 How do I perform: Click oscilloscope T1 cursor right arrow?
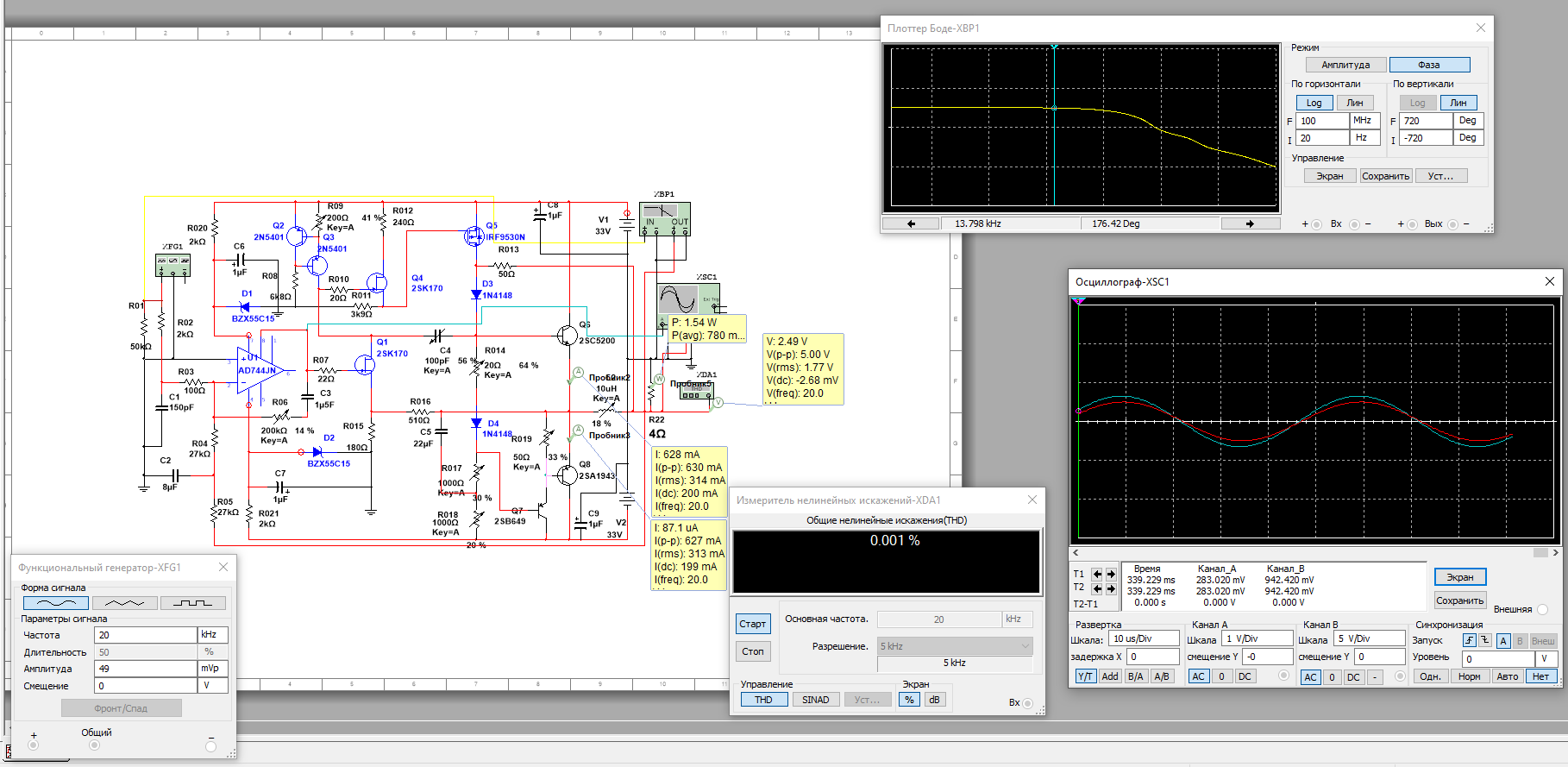[x=1111, y=574]
